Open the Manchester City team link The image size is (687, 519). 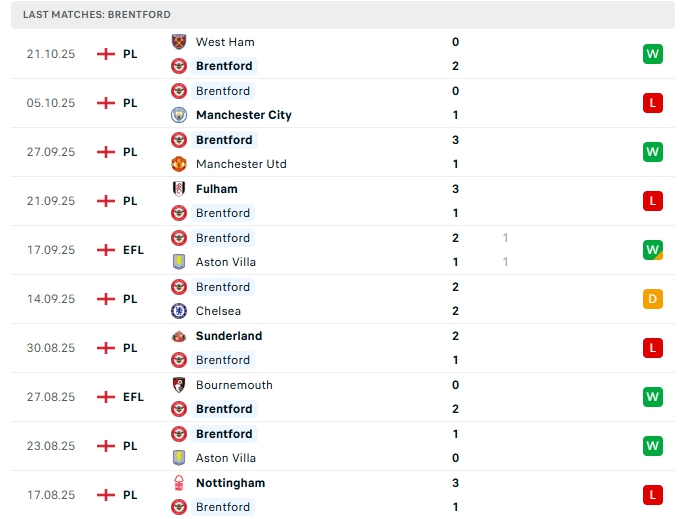pos(244,115)
